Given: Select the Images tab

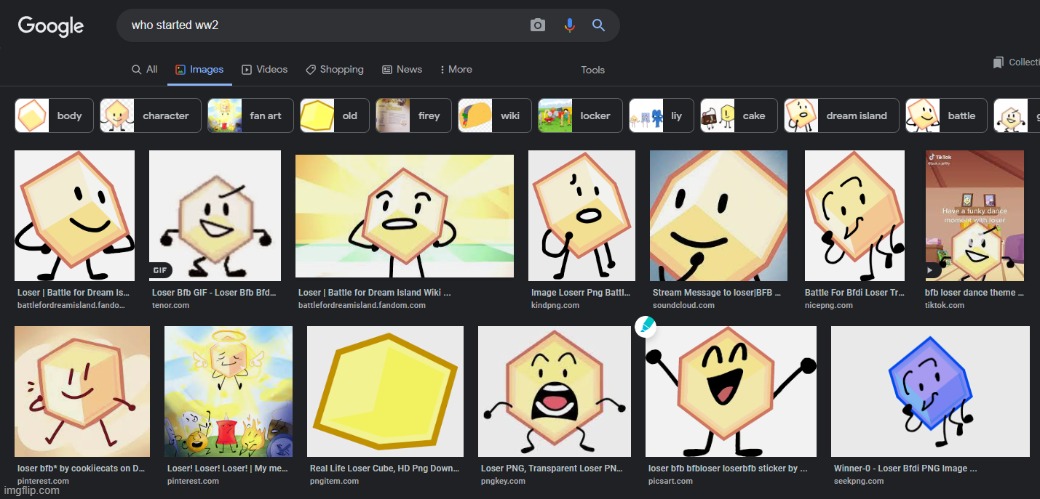Looking at the screenshot, I should [200, 69].
